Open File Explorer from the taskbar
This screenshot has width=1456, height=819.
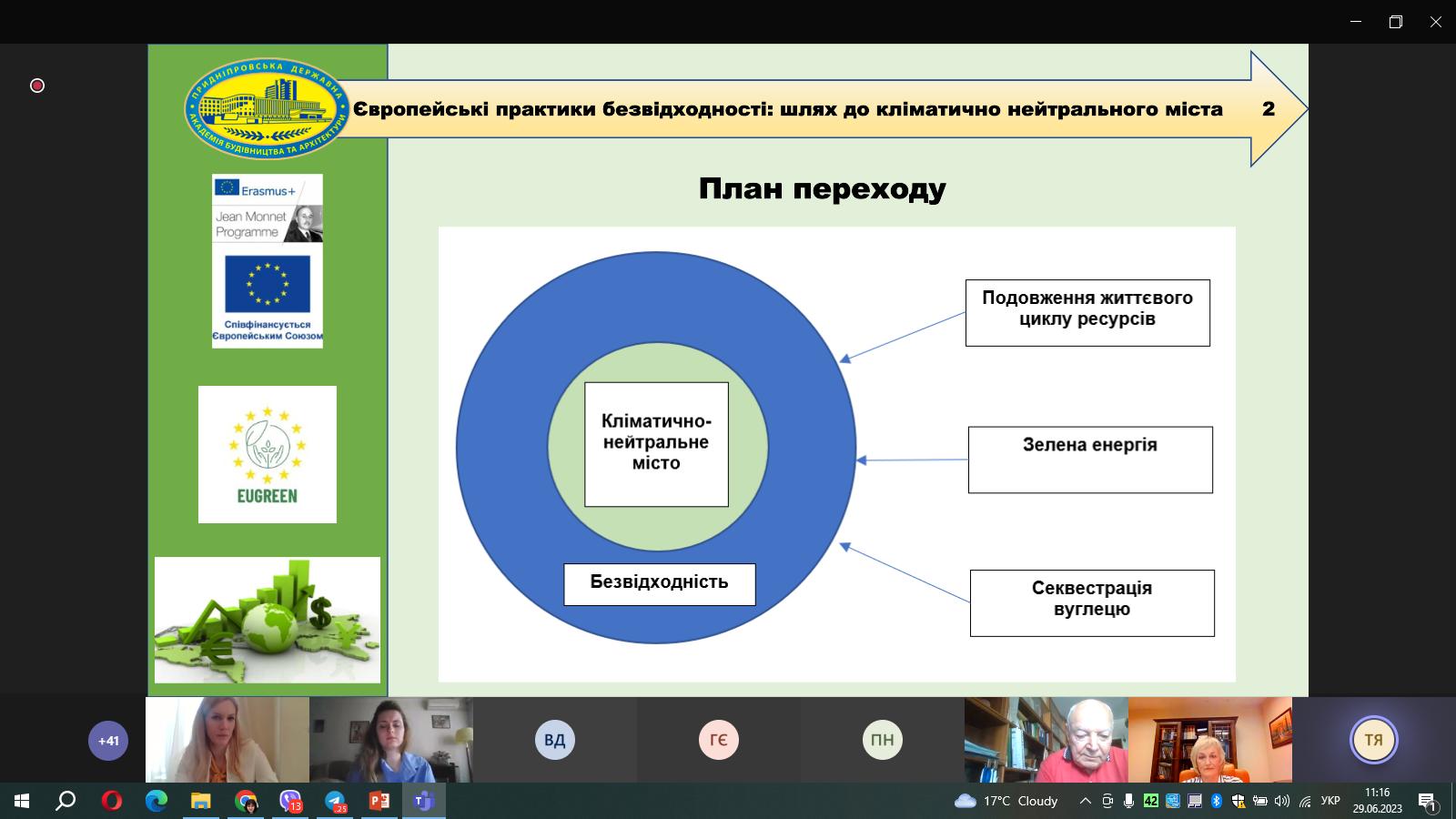click(200, 802)
